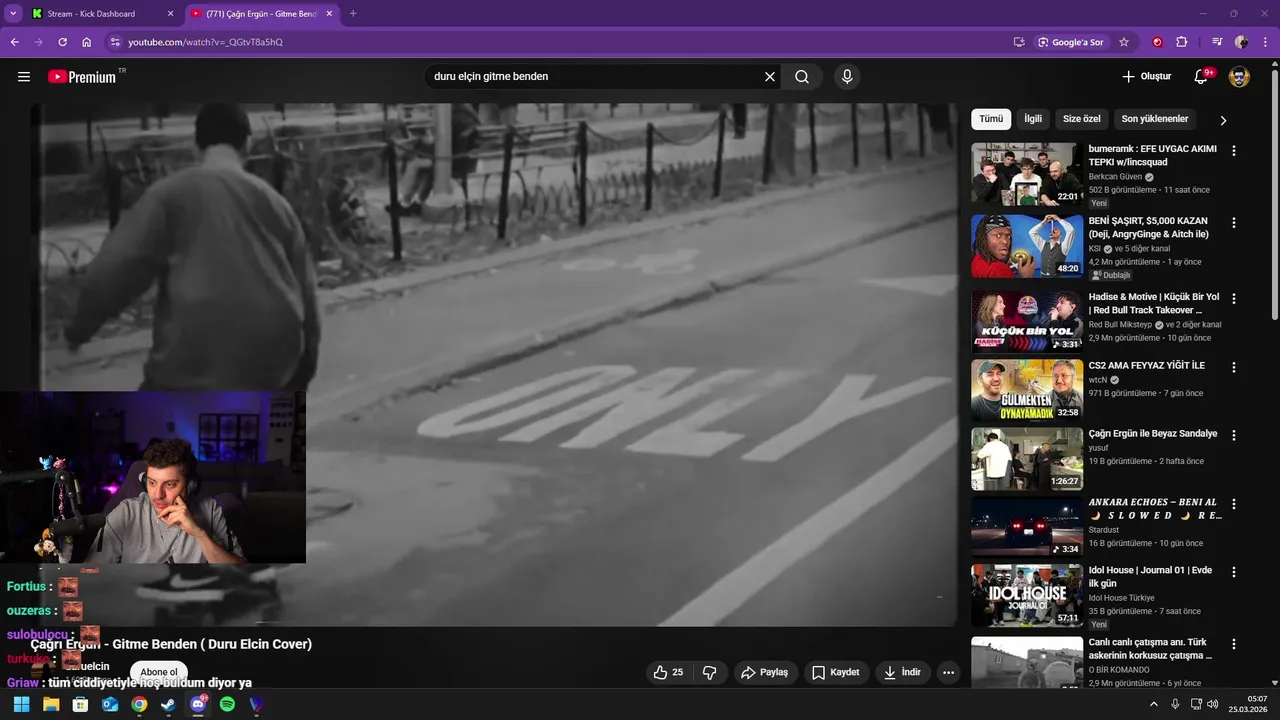Open options for bumeramk EFE UYGAC video
This screenshot has height=720, width=1280.
[1234, 151]
